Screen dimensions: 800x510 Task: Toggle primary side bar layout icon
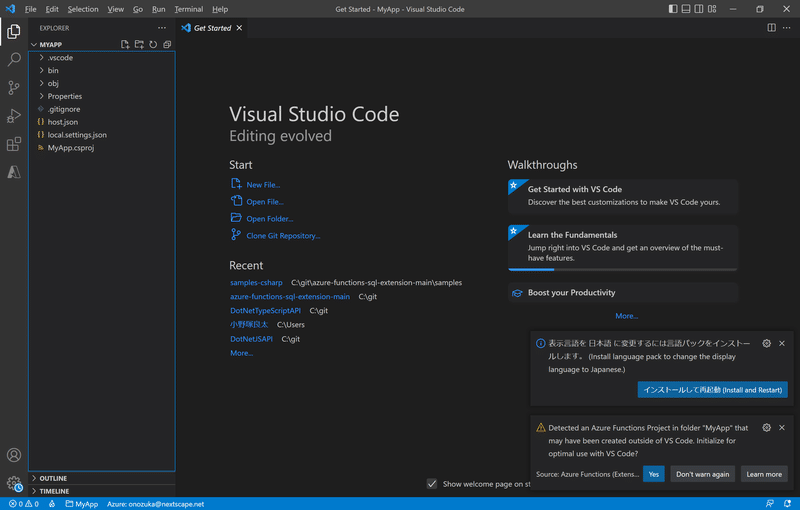click(x=673, y=9)
